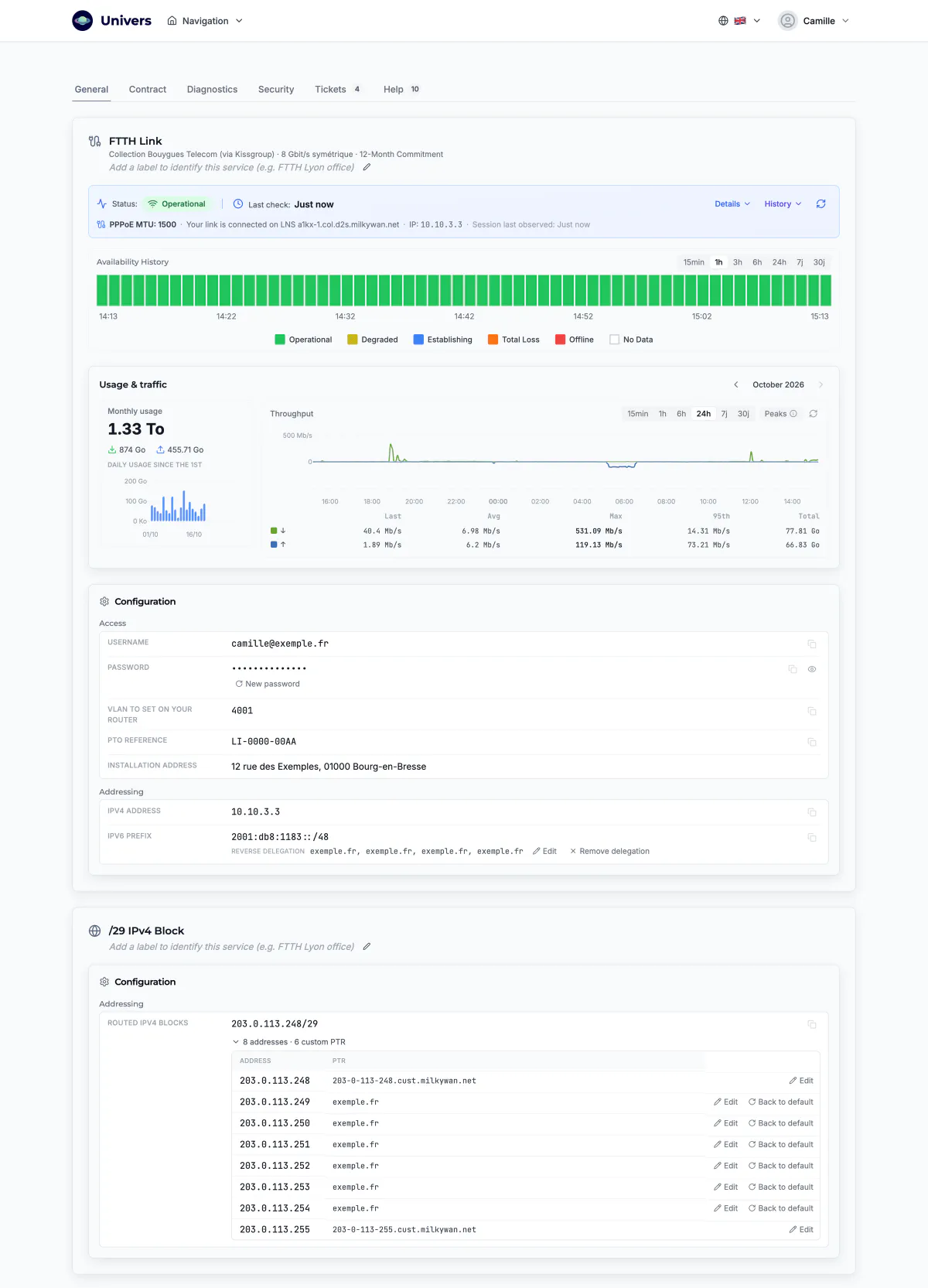The height and width of the screenshot is (1288, 928).
Task: Reset 203.0.113.249 PTR back to default
Action: pyautogui.click(x=781, y=1102)
